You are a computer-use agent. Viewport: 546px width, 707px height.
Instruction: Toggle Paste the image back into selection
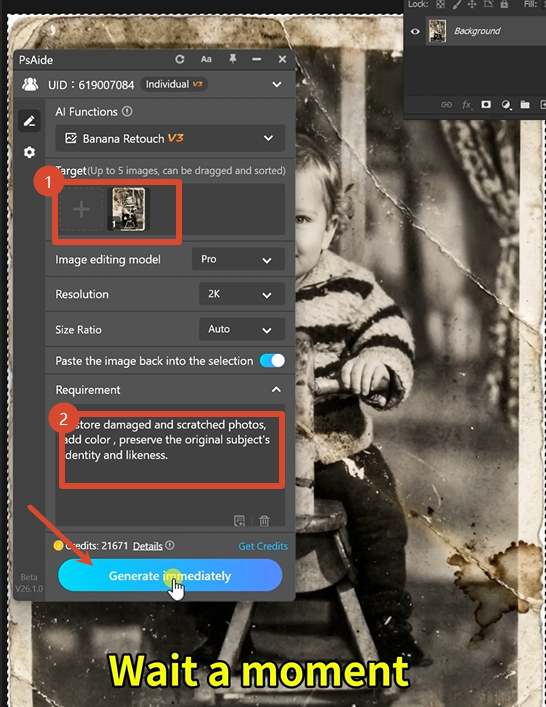(272, 361)
